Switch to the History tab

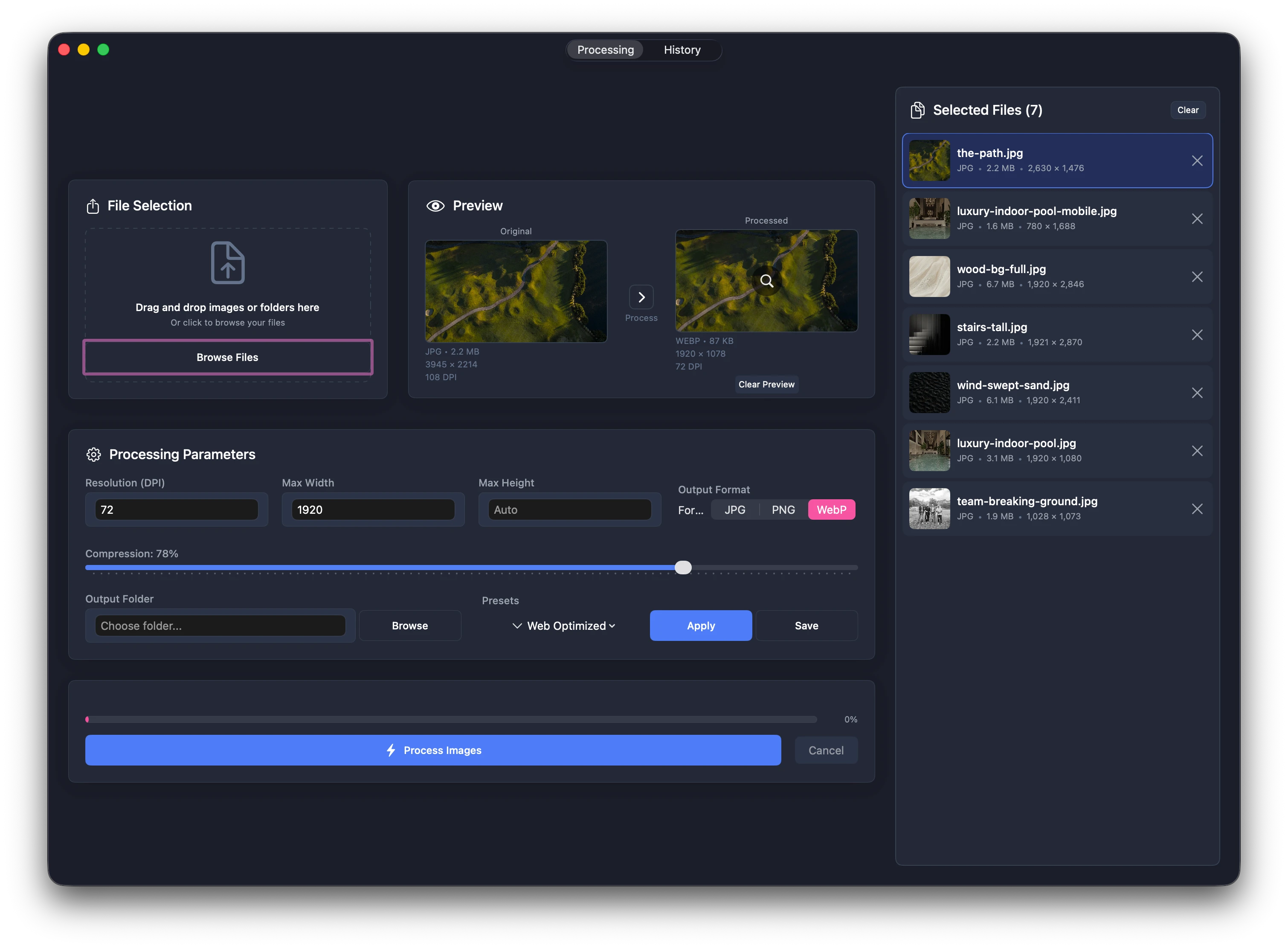[x=682, y=49]
